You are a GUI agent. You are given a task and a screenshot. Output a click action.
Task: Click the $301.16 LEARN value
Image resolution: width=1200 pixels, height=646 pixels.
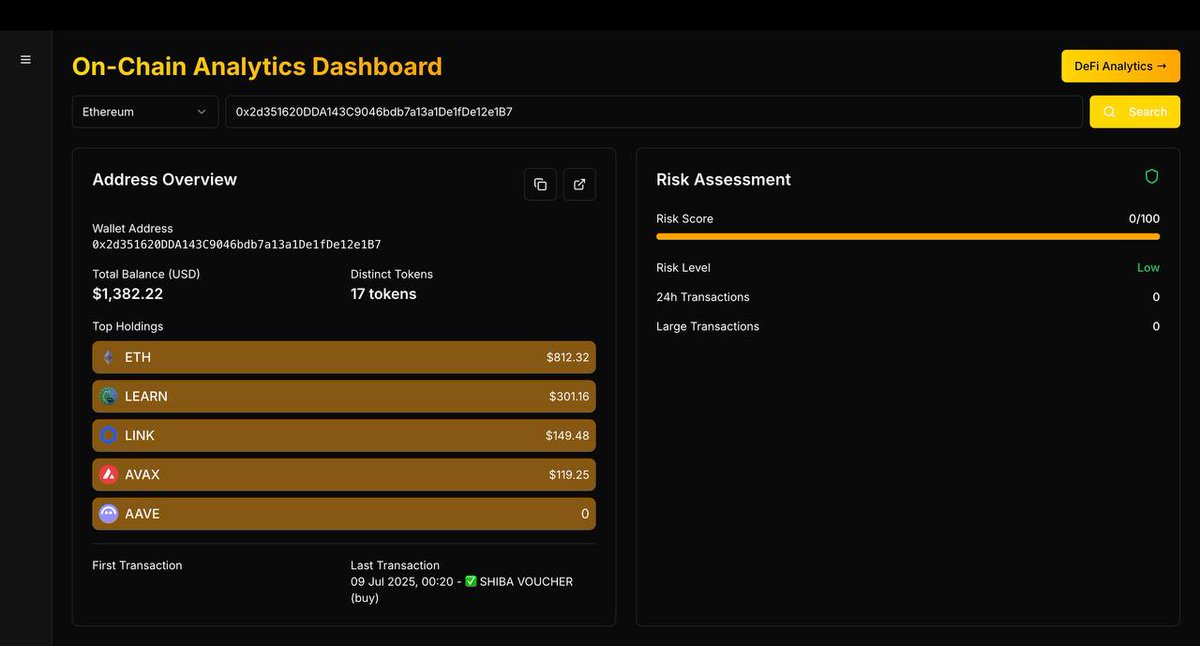(569, 396)
